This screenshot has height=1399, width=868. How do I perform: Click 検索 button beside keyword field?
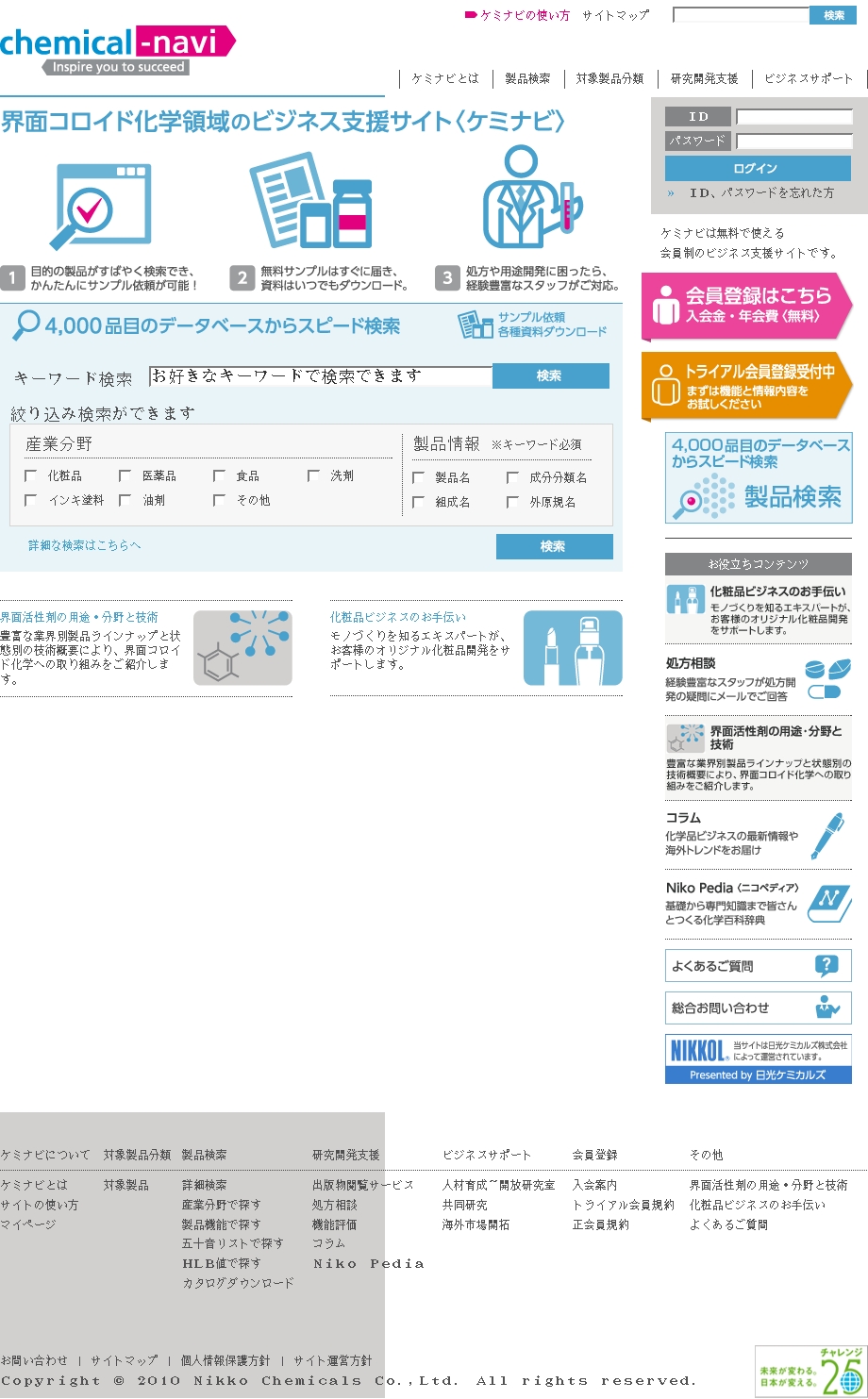(550, 375)
